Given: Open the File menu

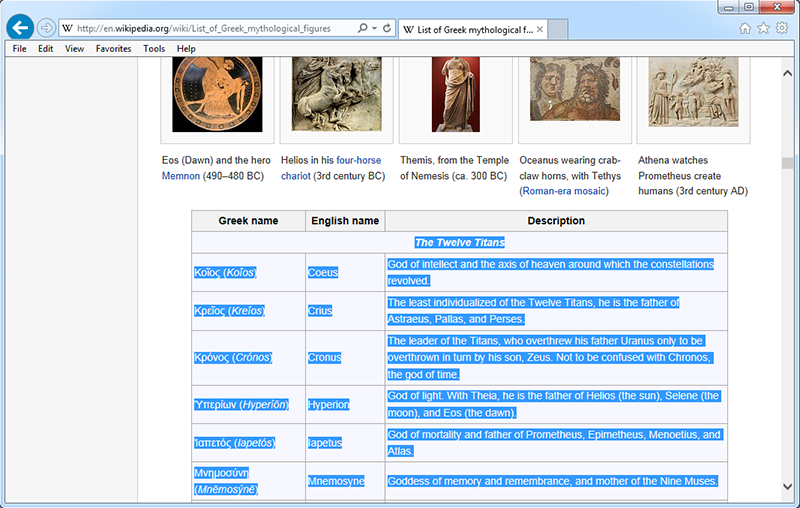Looking at the screenshot, I should click(19, 48).
